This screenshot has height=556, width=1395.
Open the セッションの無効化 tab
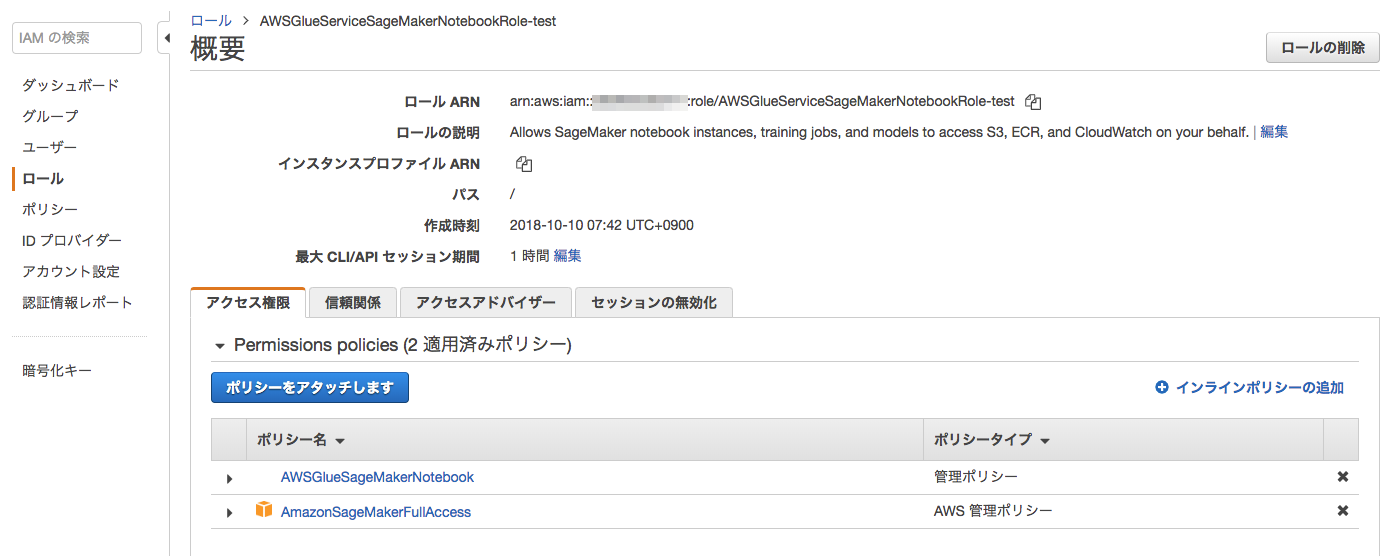[x=654, y=302]
